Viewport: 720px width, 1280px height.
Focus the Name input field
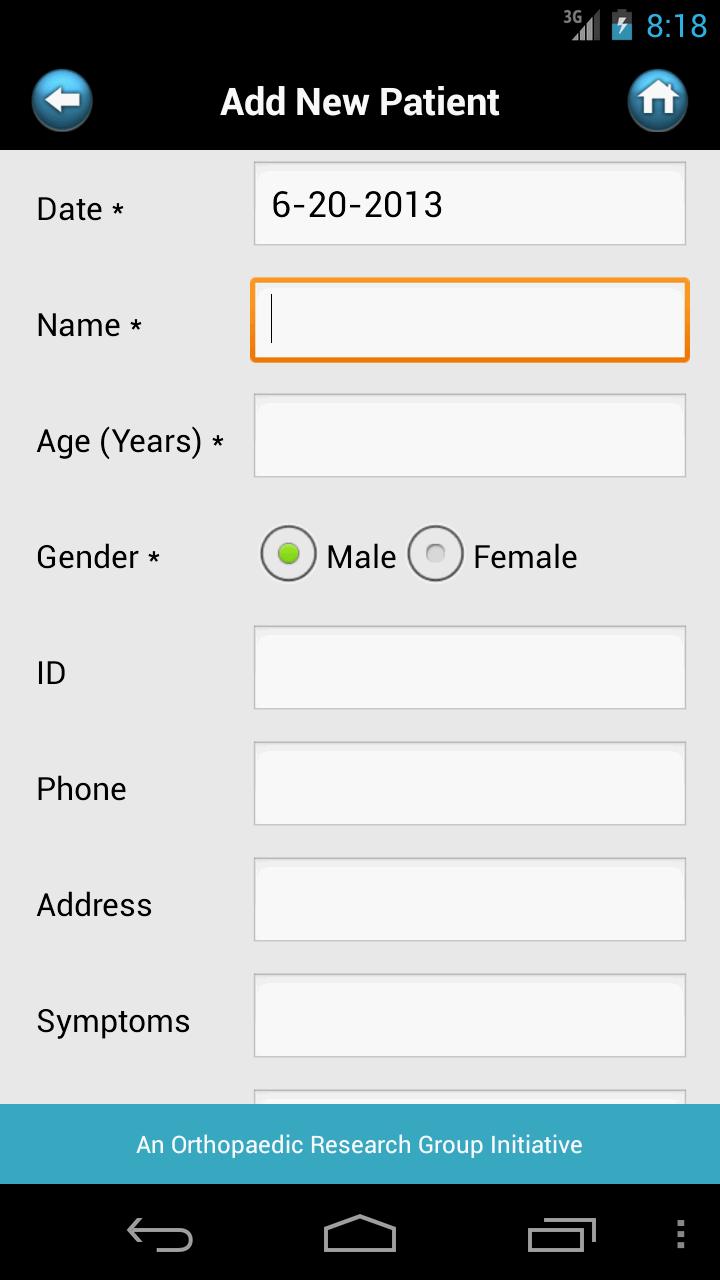click(469, 320)
